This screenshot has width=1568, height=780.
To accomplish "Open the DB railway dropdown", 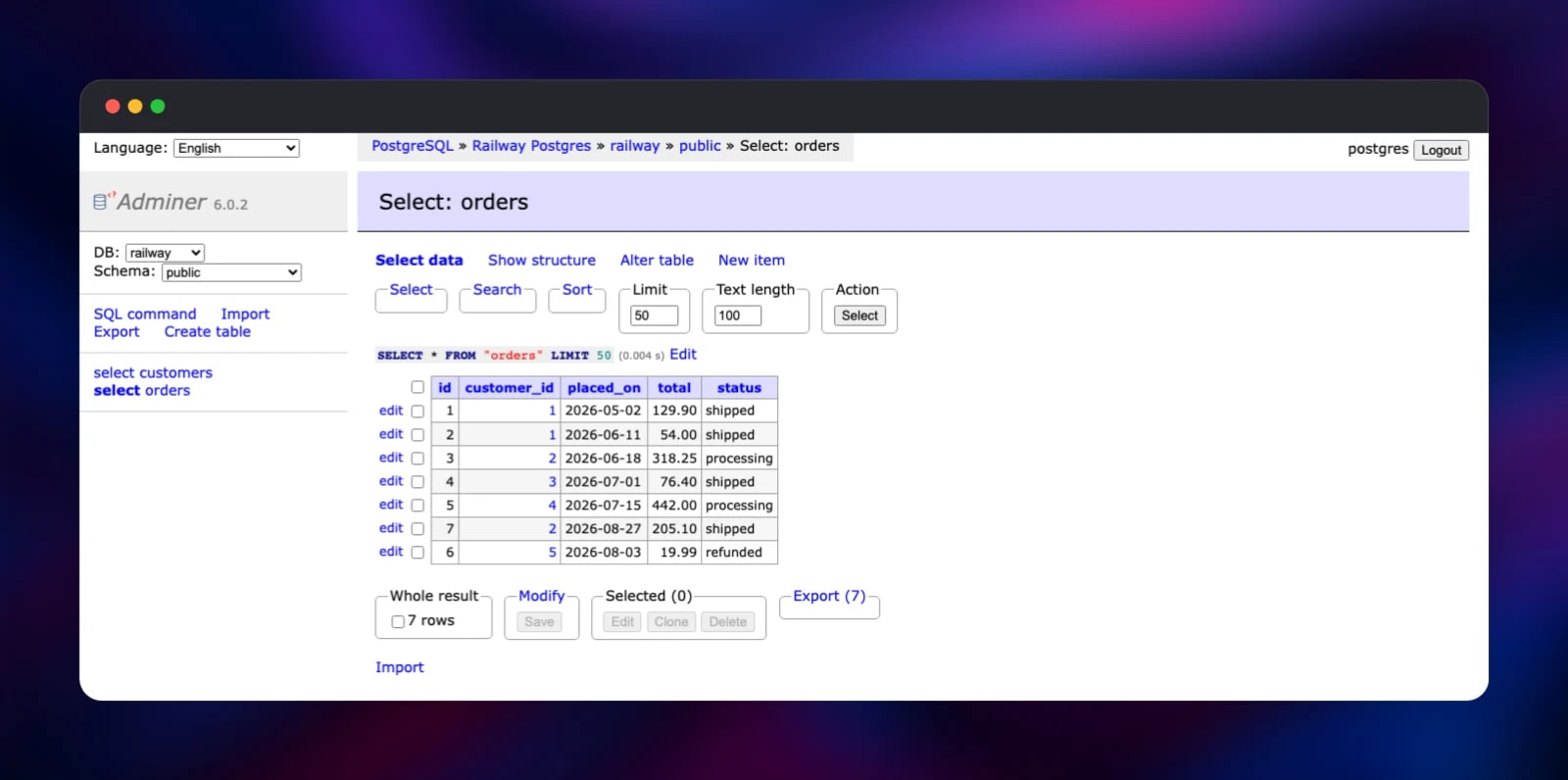I will [165, 253].
